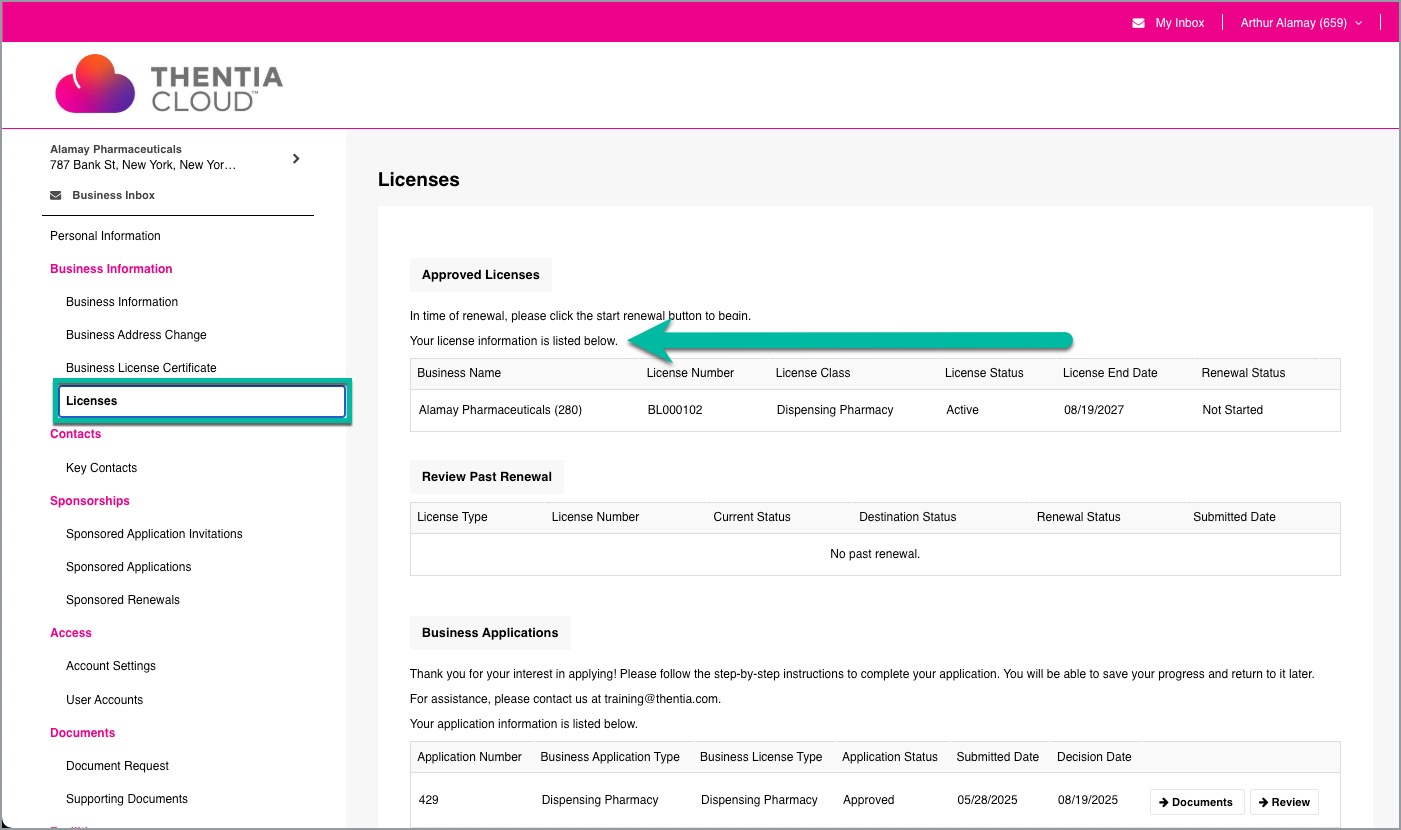Go to Sponsored Renewals
The height and width of the screenshot is (830, 1401).
click(x=123, y=600)
